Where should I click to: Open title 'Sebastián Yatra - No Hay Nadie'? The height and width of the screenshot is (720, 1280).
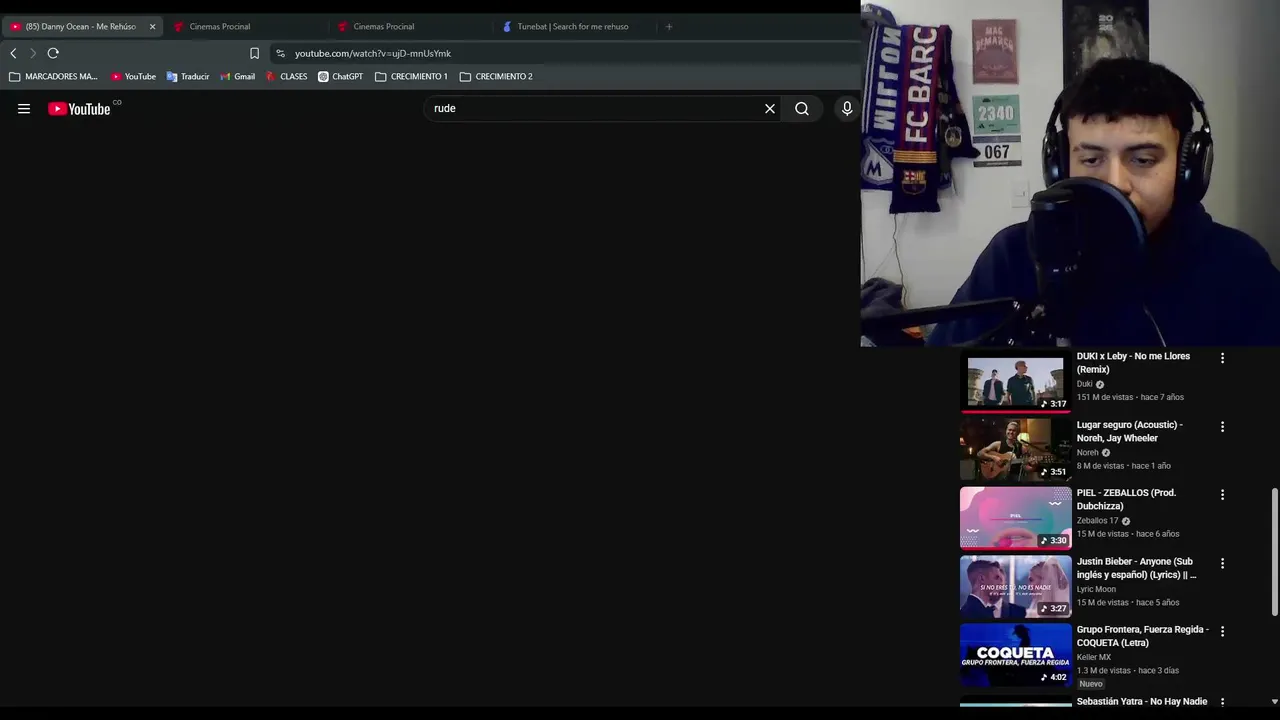tap(1141, 702)
